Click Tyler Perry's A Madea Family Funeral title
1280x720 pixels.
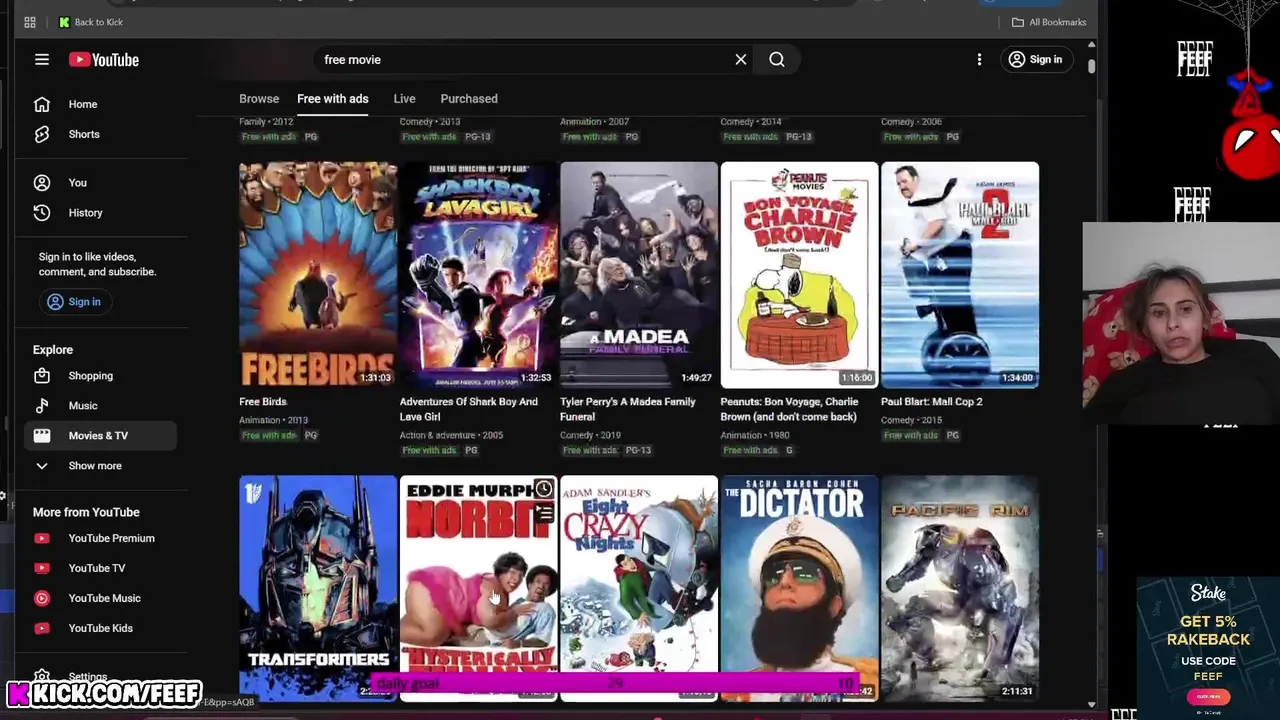pos(628,409)
